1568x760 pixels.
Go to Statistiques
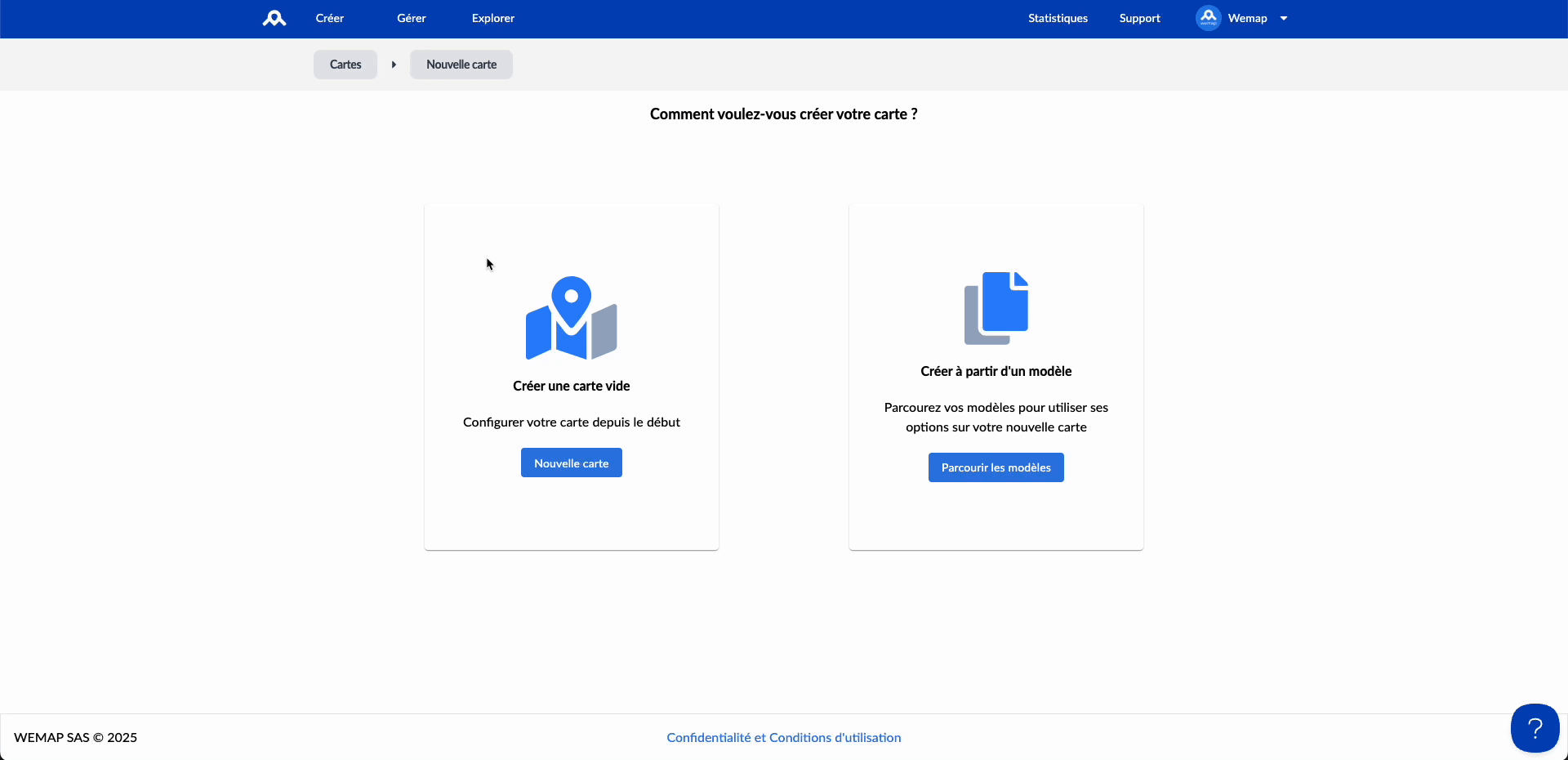1058,18
